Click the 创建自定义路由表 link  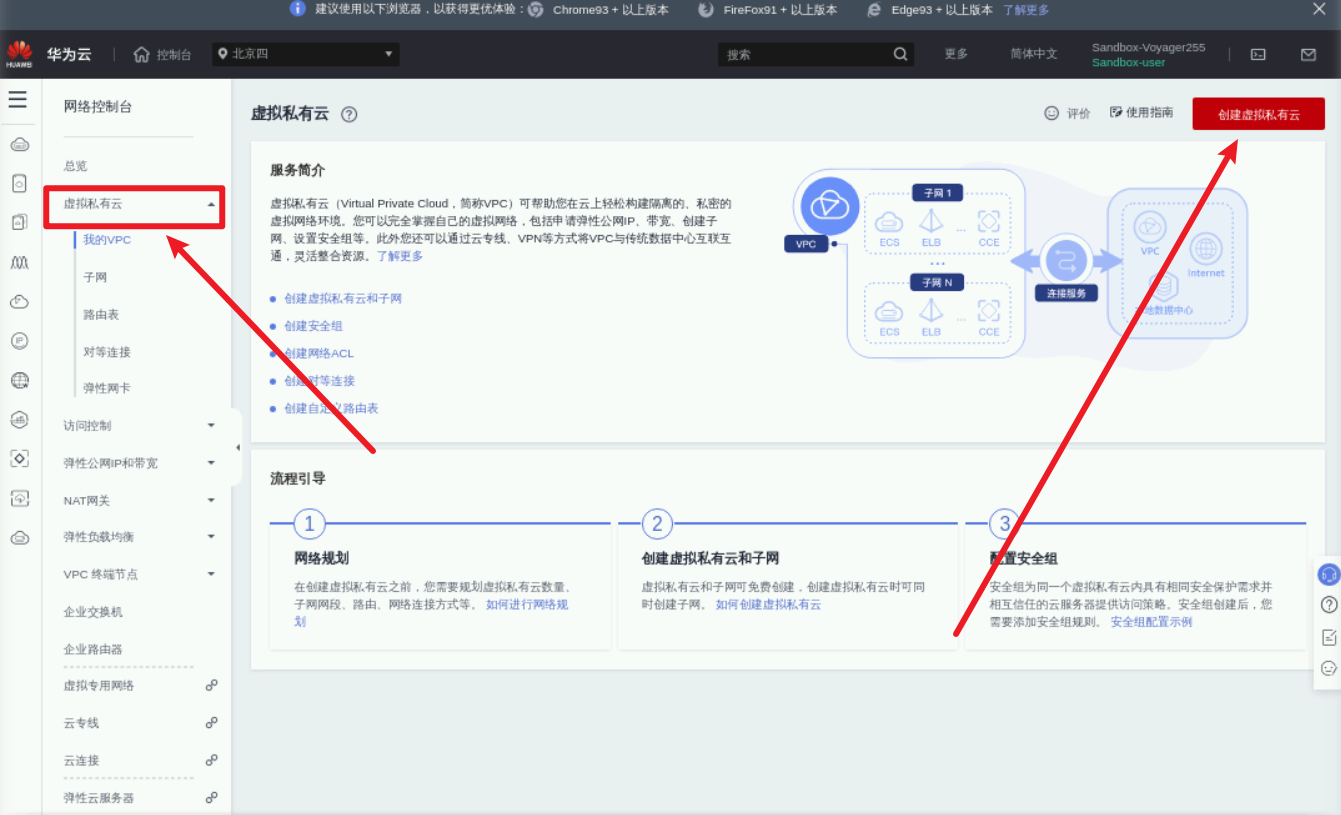[x=331, y=408]
